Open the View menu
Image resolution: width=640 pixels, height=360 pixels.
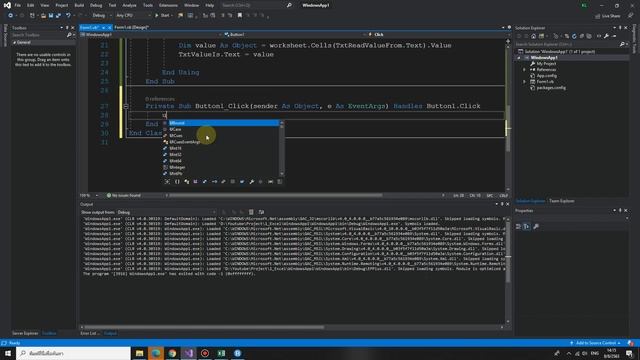coord(44,5)
